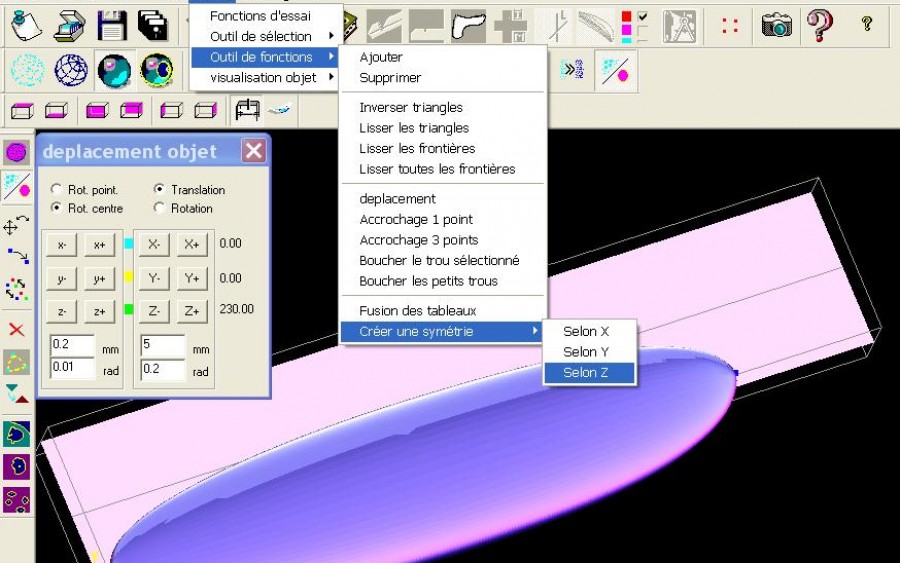
Task: Click the shaded sphere render icon
Action: (114, 70)
